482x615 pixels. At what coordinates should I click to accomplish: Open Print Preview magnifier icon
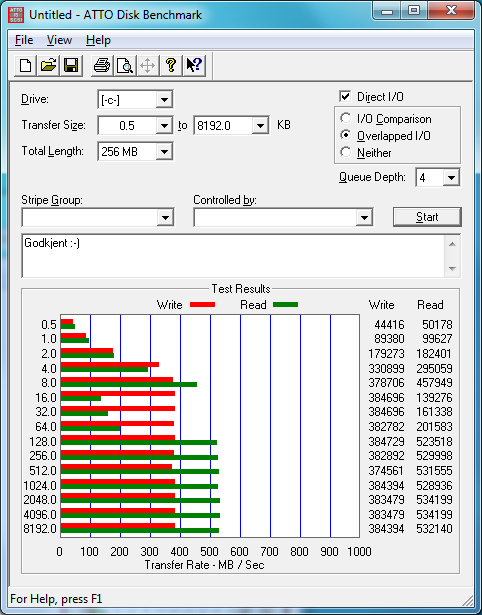[x=125, y=65]
